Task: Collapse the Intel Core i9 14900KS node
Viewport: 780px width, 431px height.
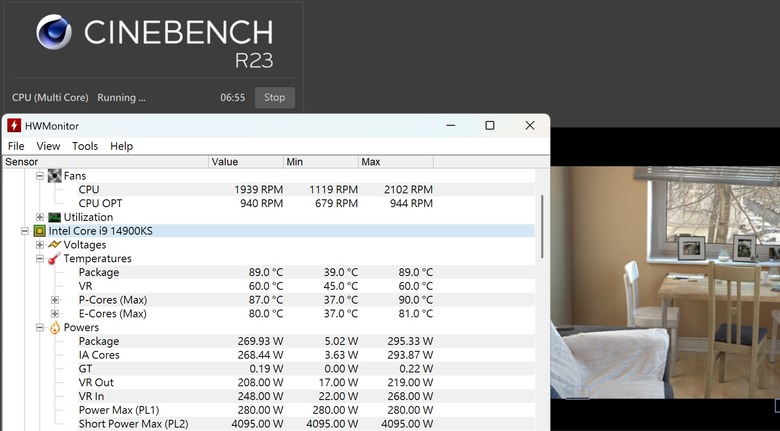Action: [x=25, y=231]
